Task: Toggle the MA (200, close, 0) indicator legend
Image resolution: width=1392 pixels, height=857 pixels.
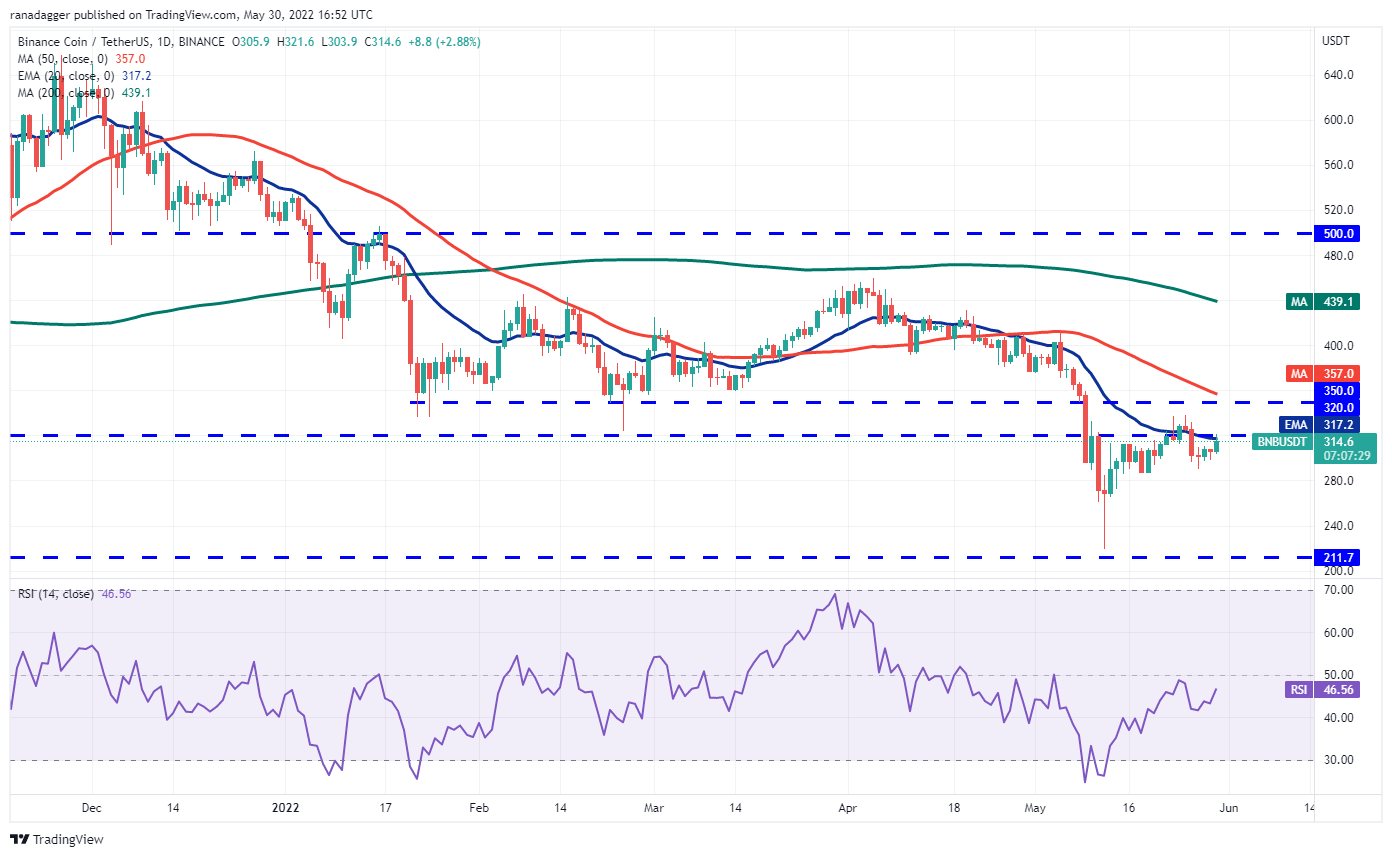Action: coord(67,92)
